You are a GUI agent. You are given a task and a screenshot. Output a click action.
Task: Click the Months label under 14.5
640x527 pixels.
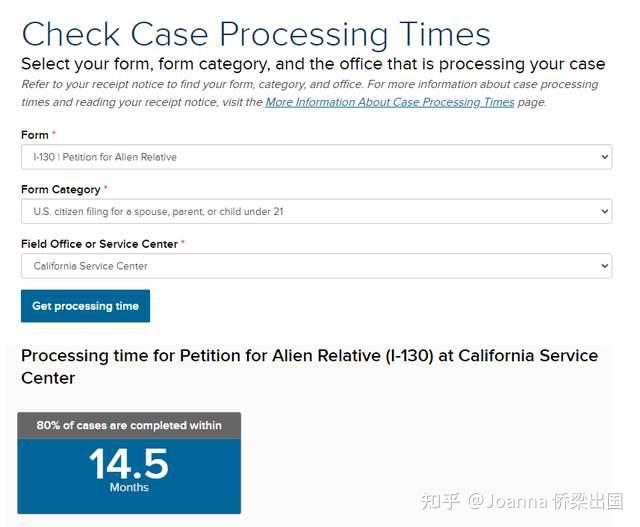pyautogui.click(x=129, y=488)
